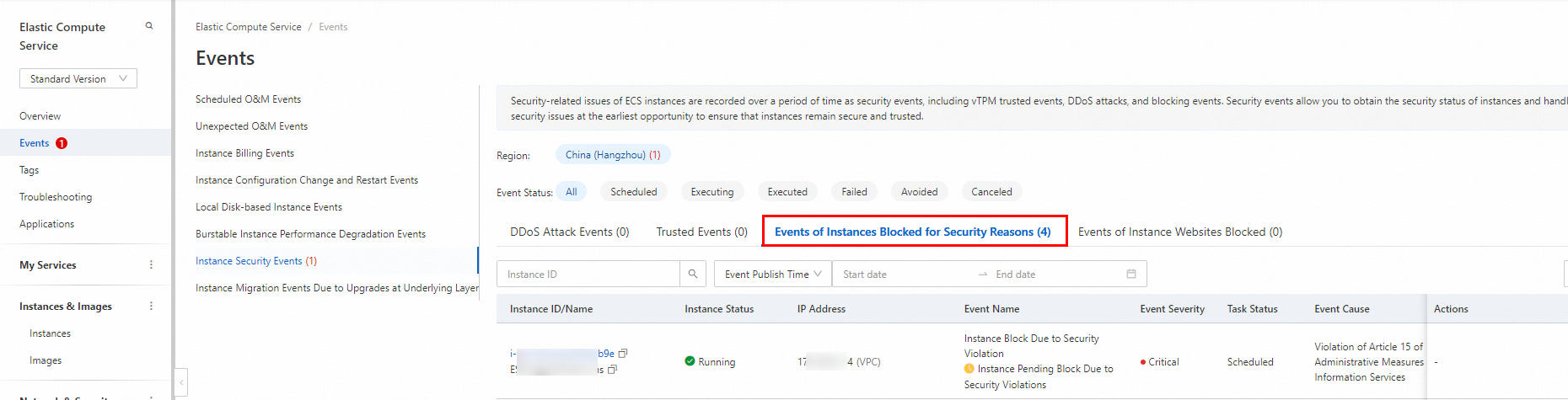
Task: Focus the Instance ID search field
Action: coord(588,275)
